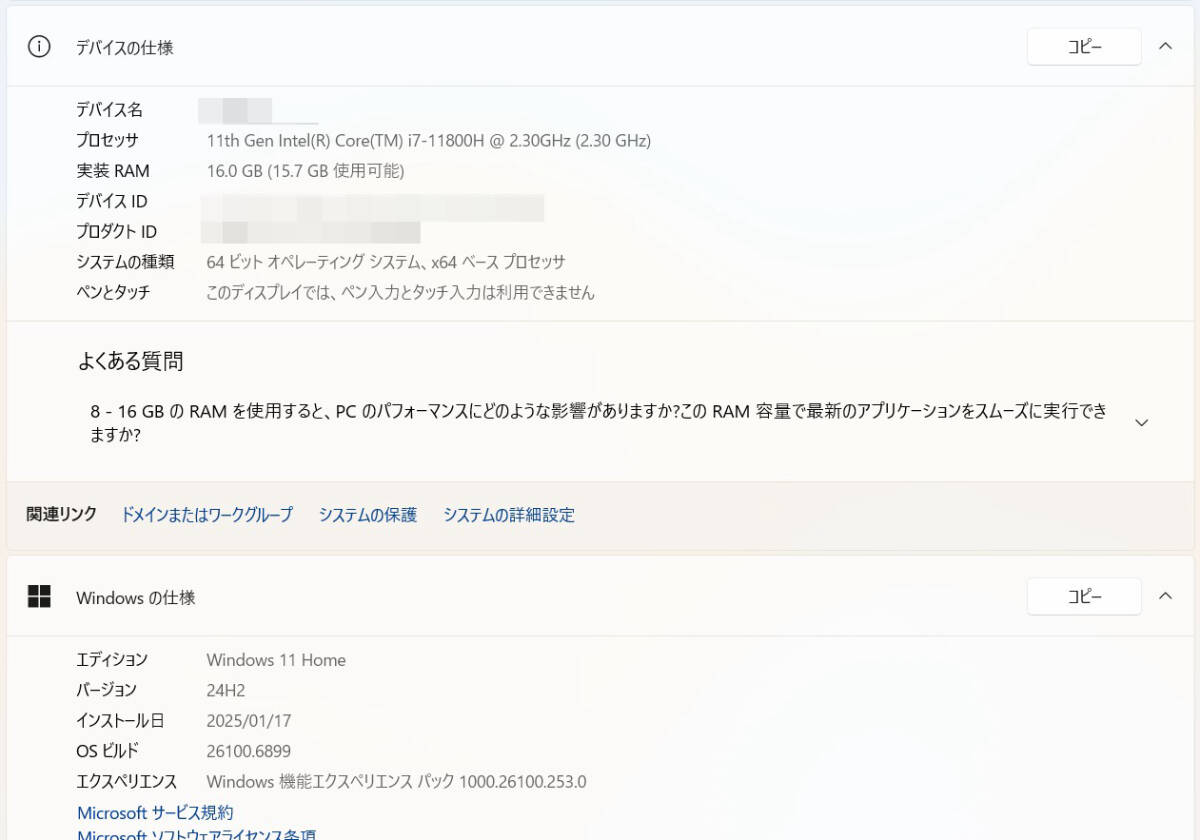The image size is (1200, 840).
Task: Select the 機能エクスペリエンス パック value
Action: [396, 782]
